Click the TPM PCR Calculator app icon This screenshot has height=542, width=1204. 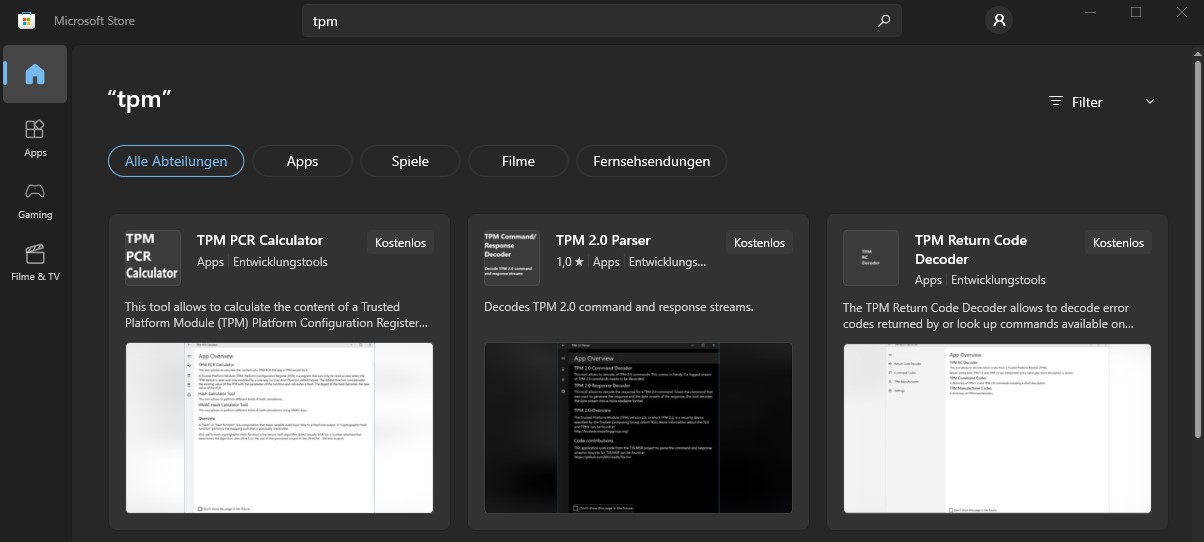pyautogui.click(x=153, y=258)
